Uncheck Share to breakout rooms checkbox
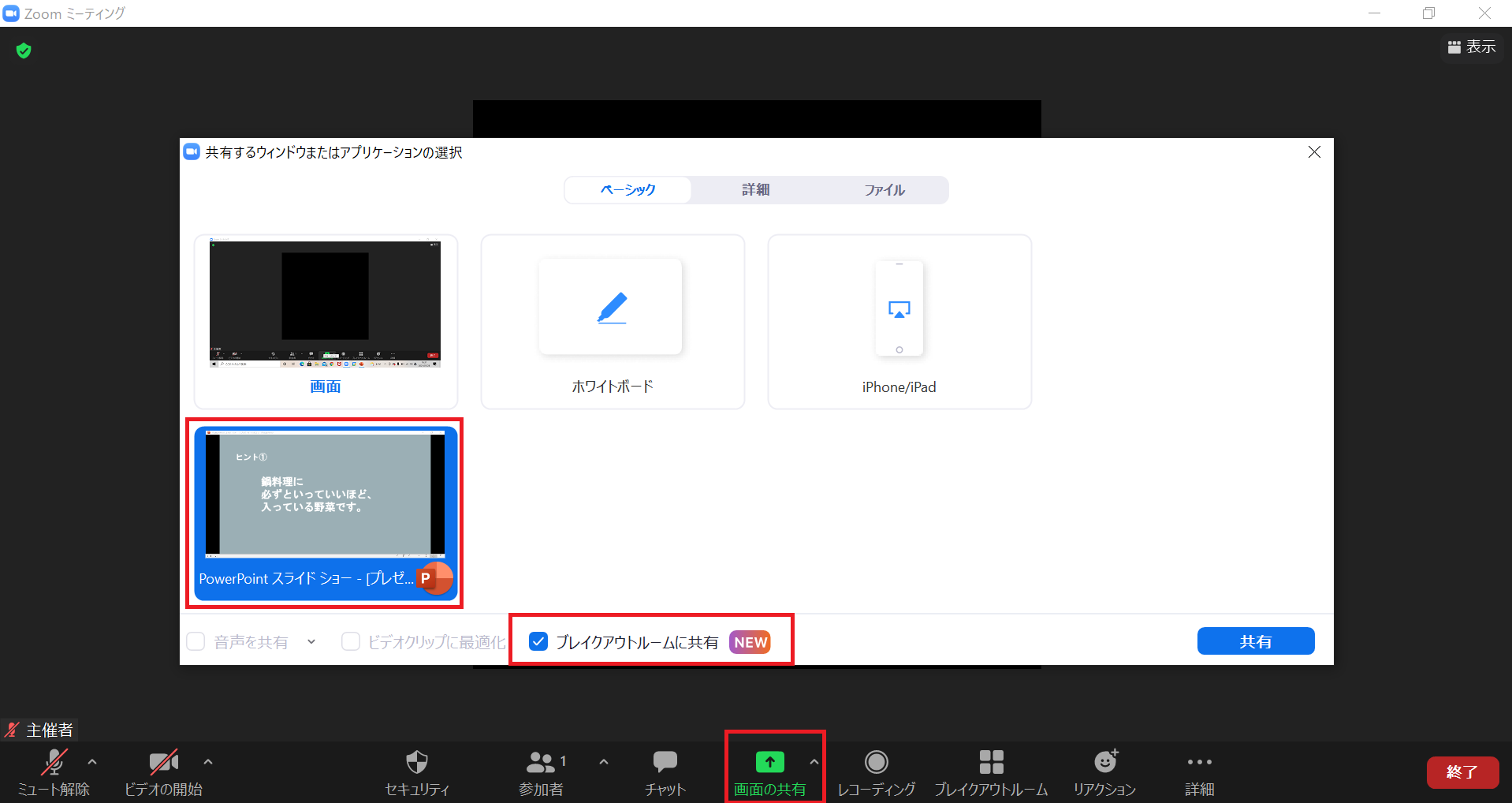Viewport: 1512px width, 803px height. pyautogui.click(x=538, y=641)
